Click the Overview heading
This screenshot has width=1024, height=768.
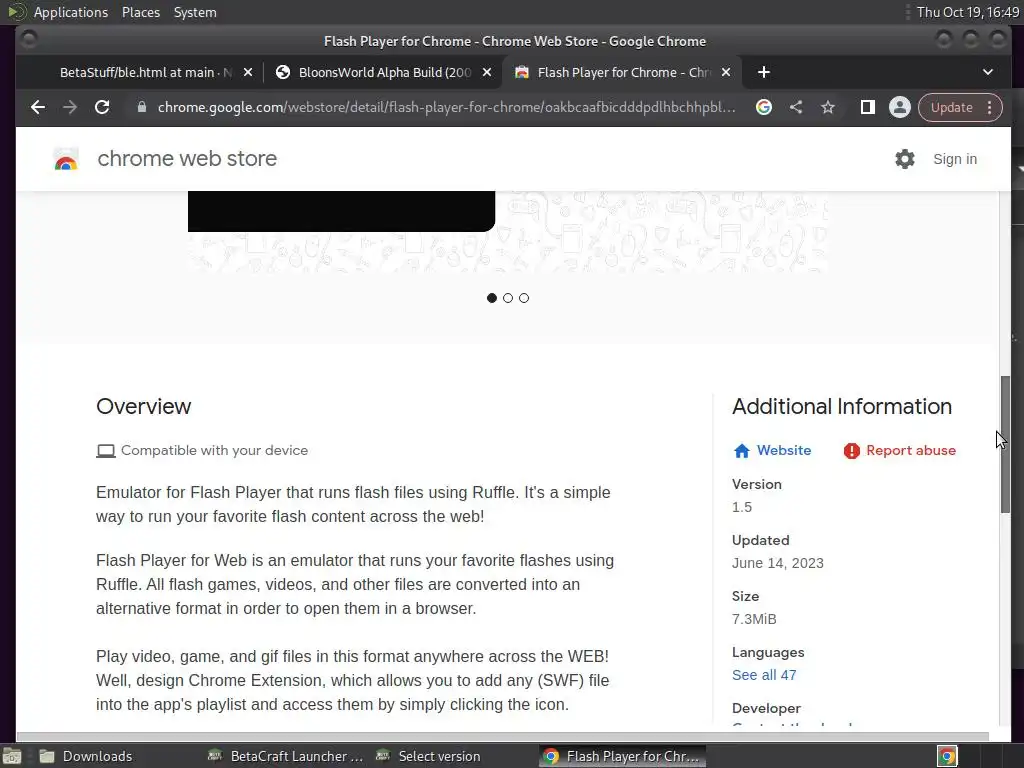[x=144, y=406]
